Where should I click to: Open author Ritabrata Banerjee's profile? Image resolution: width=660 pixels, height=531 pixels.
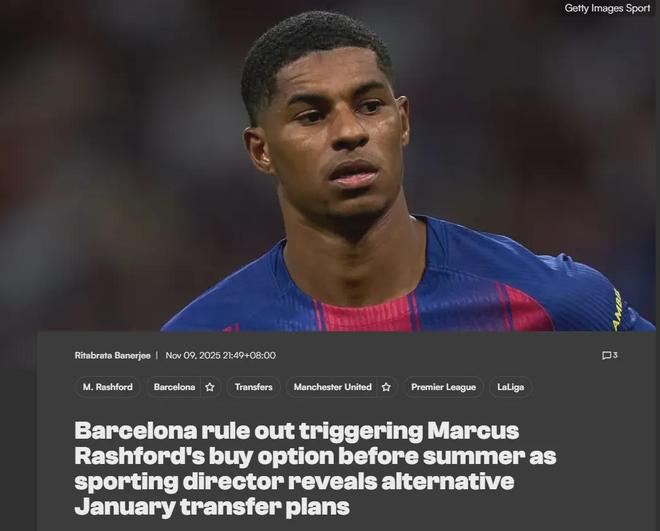coord(112,356)
